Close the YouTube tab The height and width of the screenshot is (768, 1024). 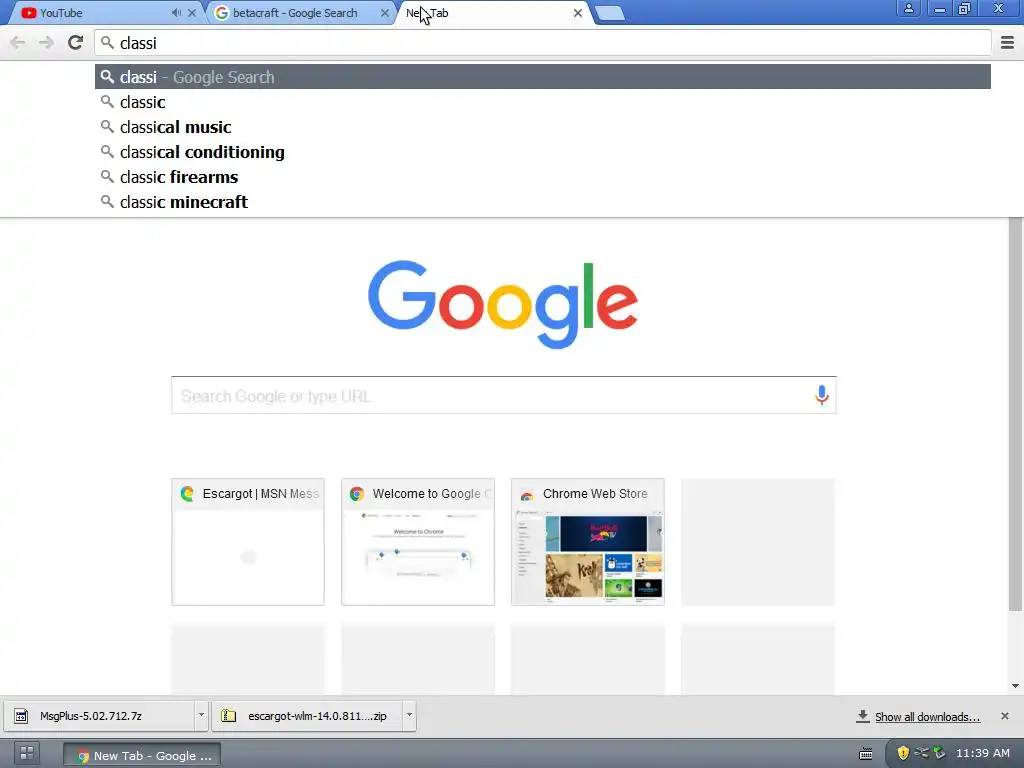coord(192,13)
